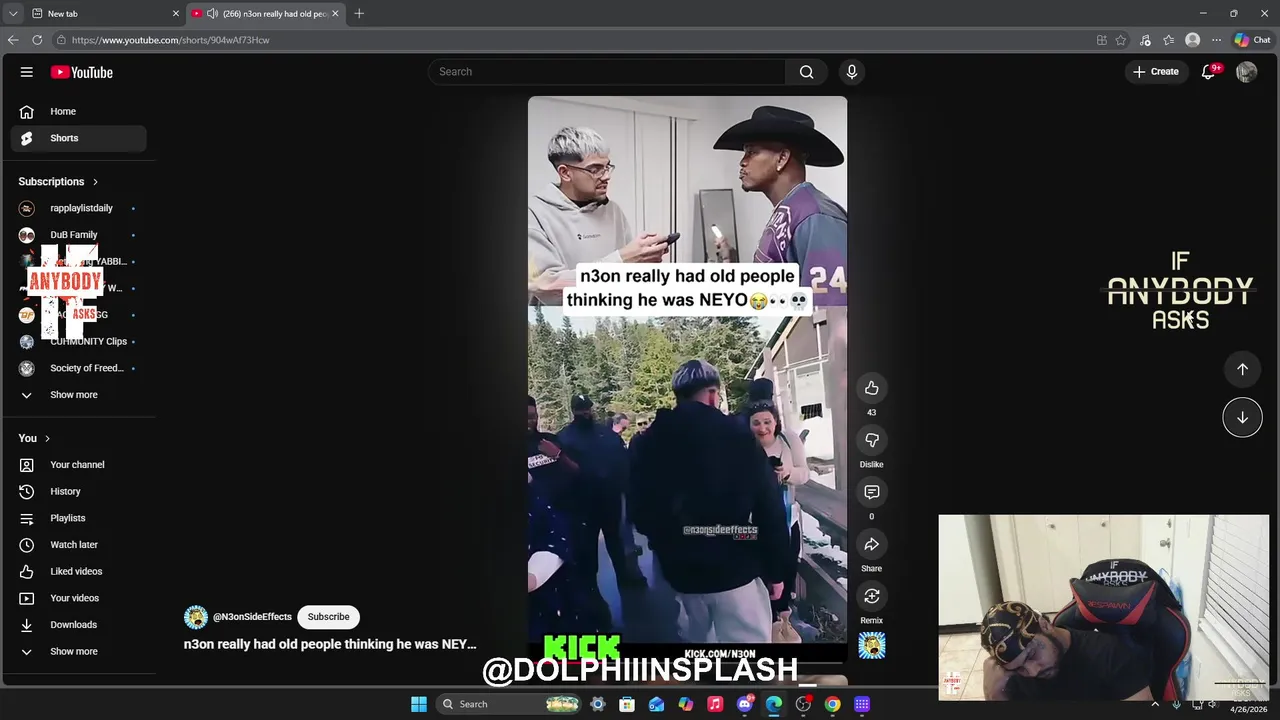Subscribe to N3onSideEffects
1280x720 pixels.
[x=328, y=617]
